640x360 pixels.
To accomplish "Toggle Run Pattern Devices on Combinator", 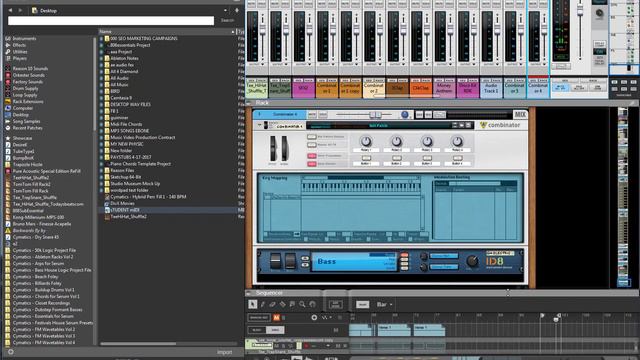I will tap(312, 137).
